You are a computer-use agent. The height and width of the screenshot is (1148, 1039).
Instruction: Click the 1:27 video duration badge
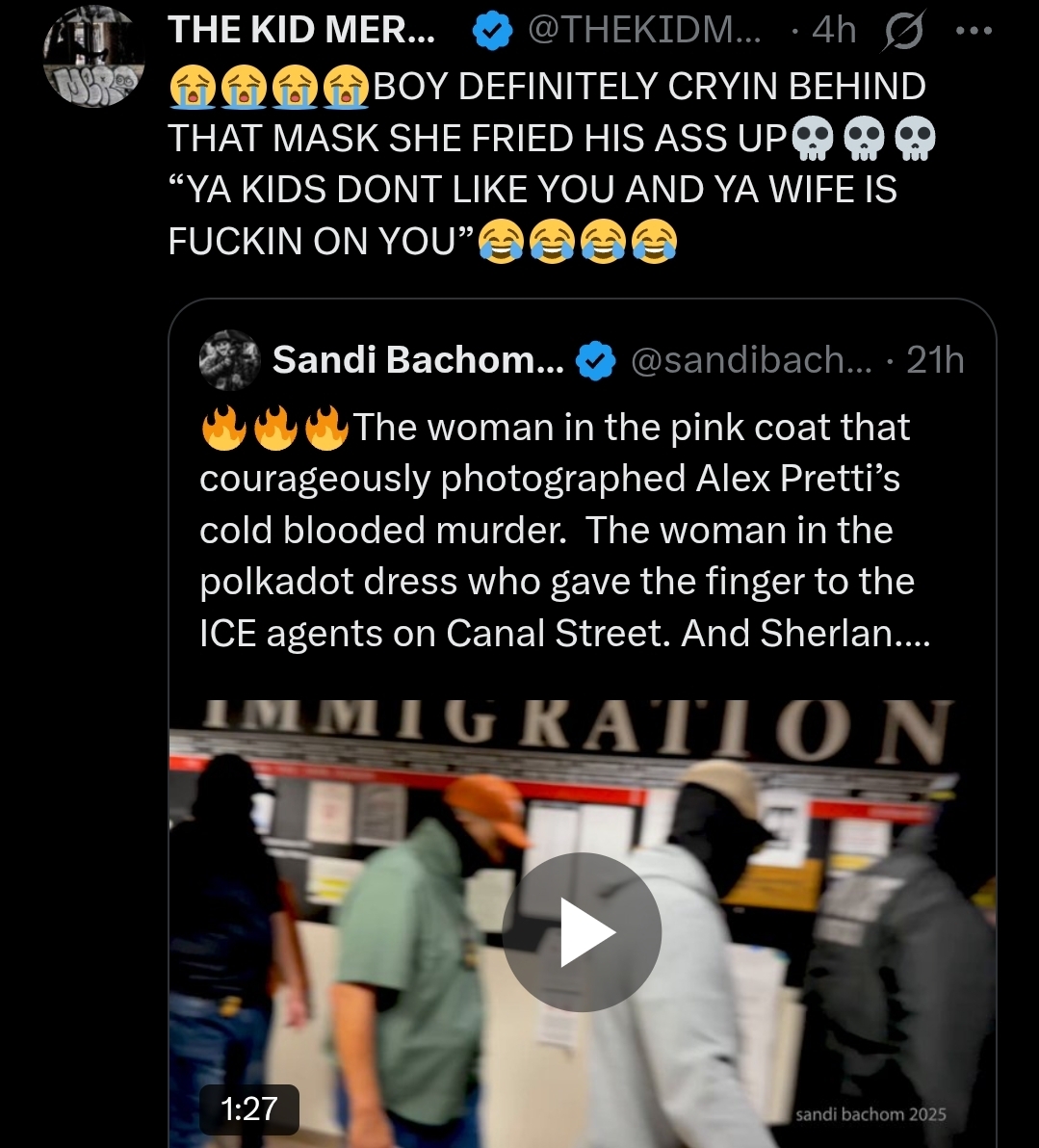pyautogui.click(x=249, y=1109)
